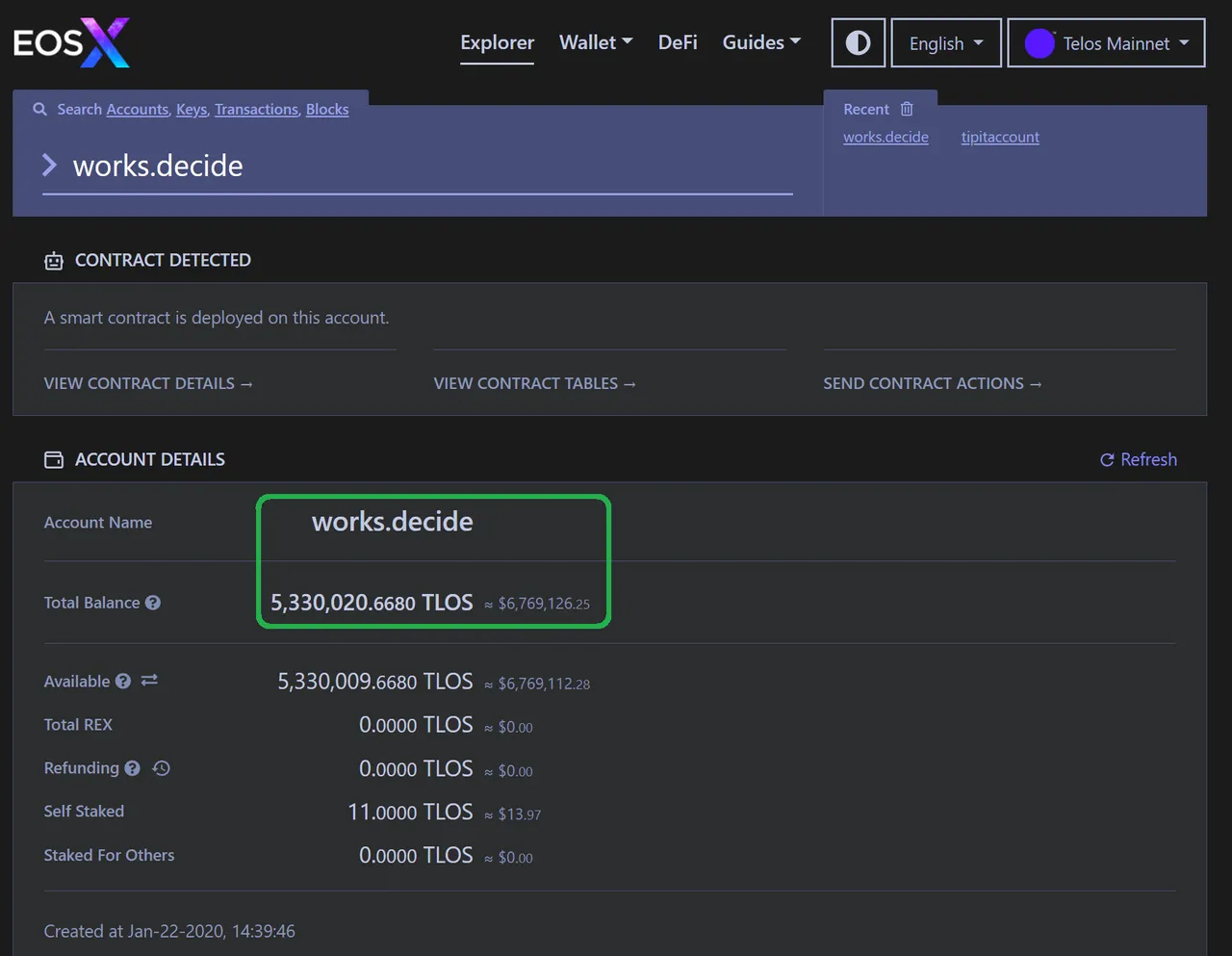Click the purple Telos network icon
The image size is (1232, 956).
[x=1039, y=43]
